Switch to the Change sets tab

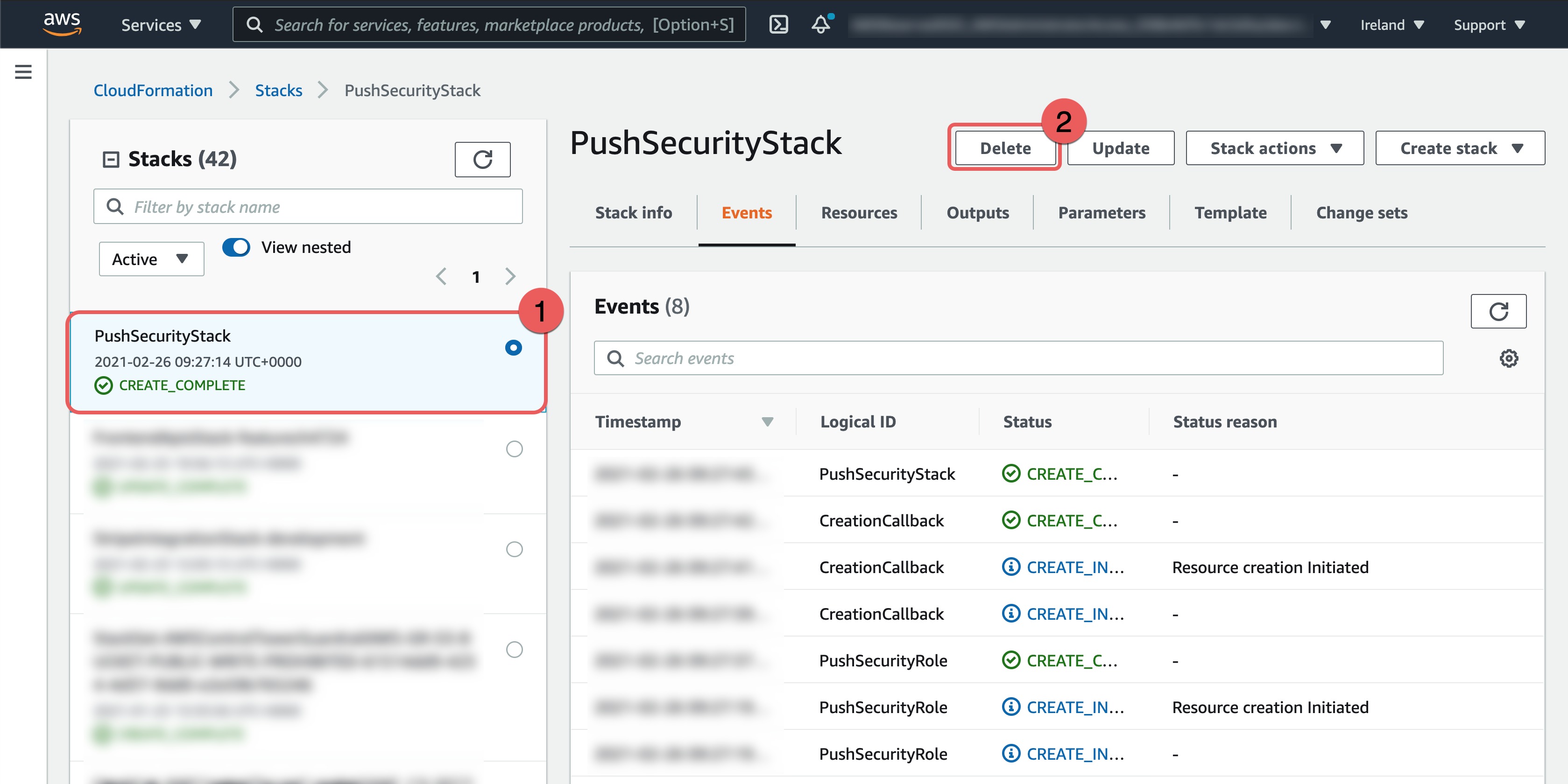[x=1362, y=213]
